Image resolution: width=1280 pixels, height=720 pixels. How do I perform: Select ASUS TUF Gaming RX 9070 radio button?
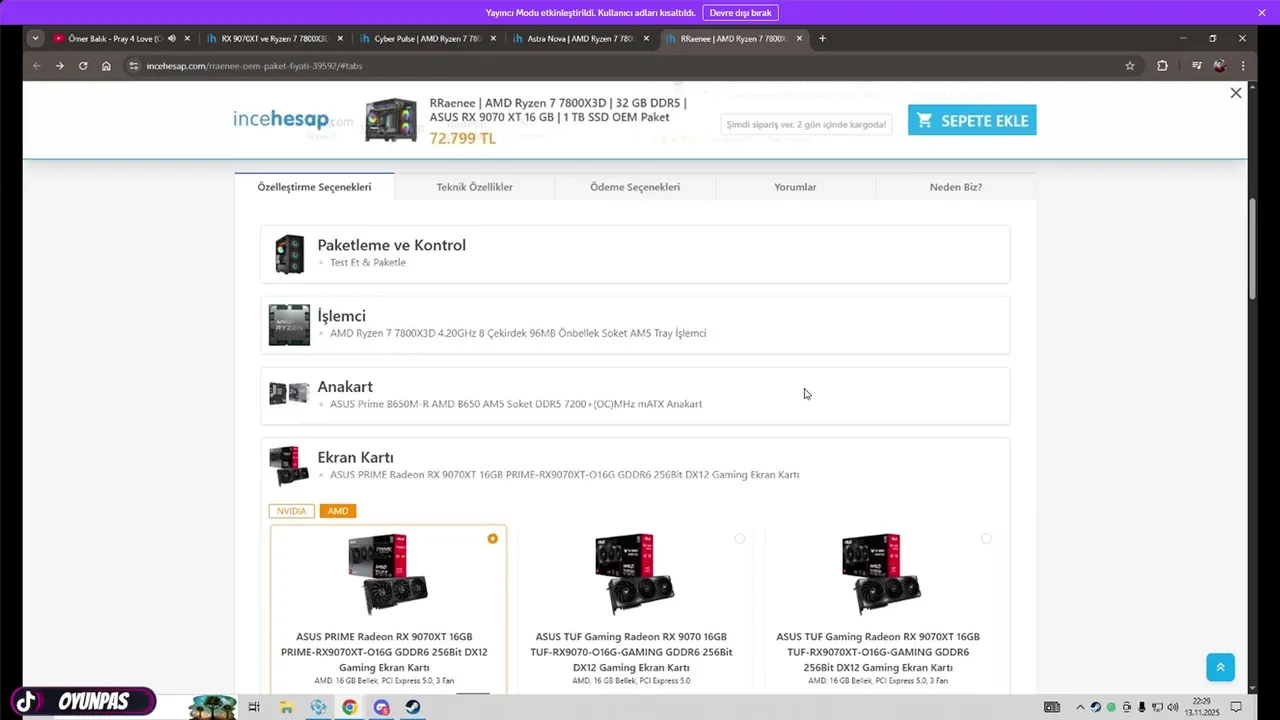(739, 539)
